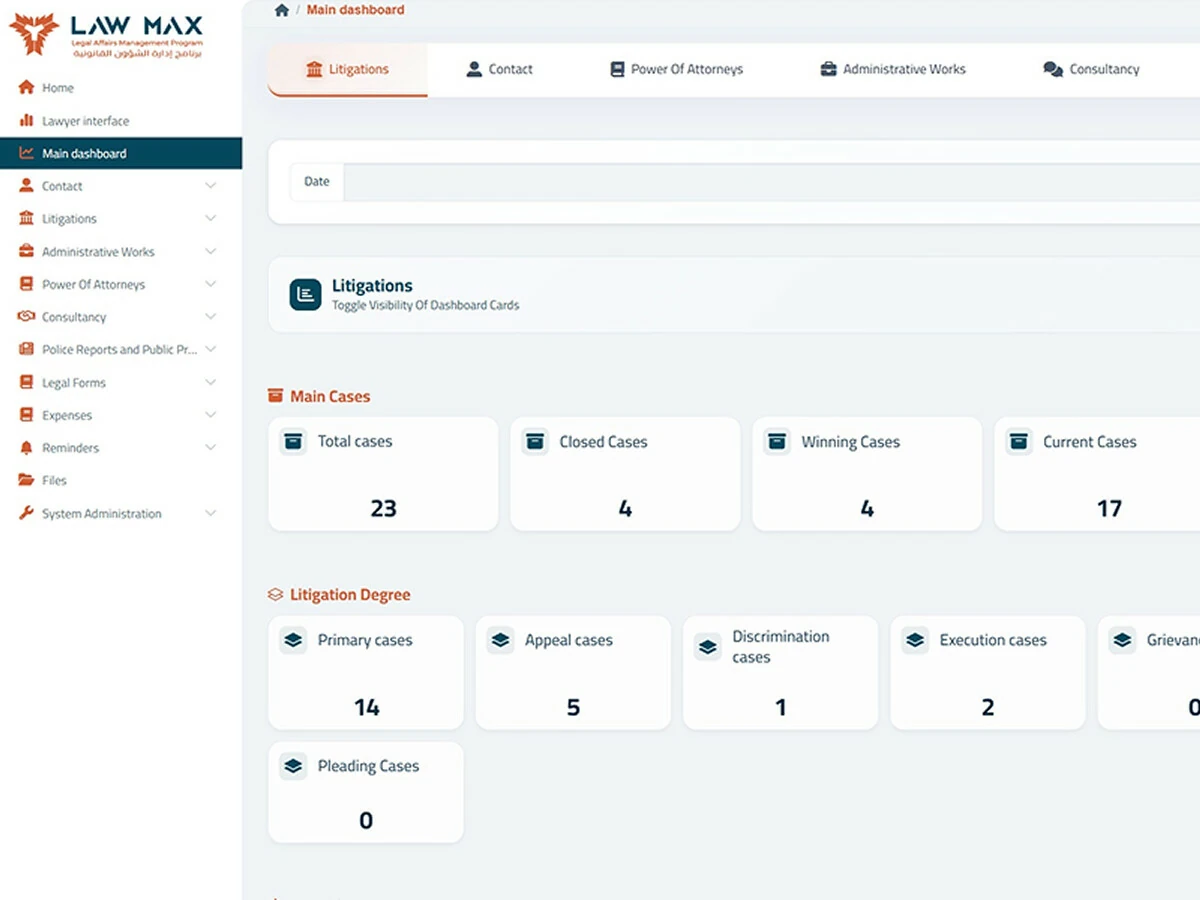1200x900 pixels.
Task: Expand the System Administration sidebar chevron
Action: (210, 513)
